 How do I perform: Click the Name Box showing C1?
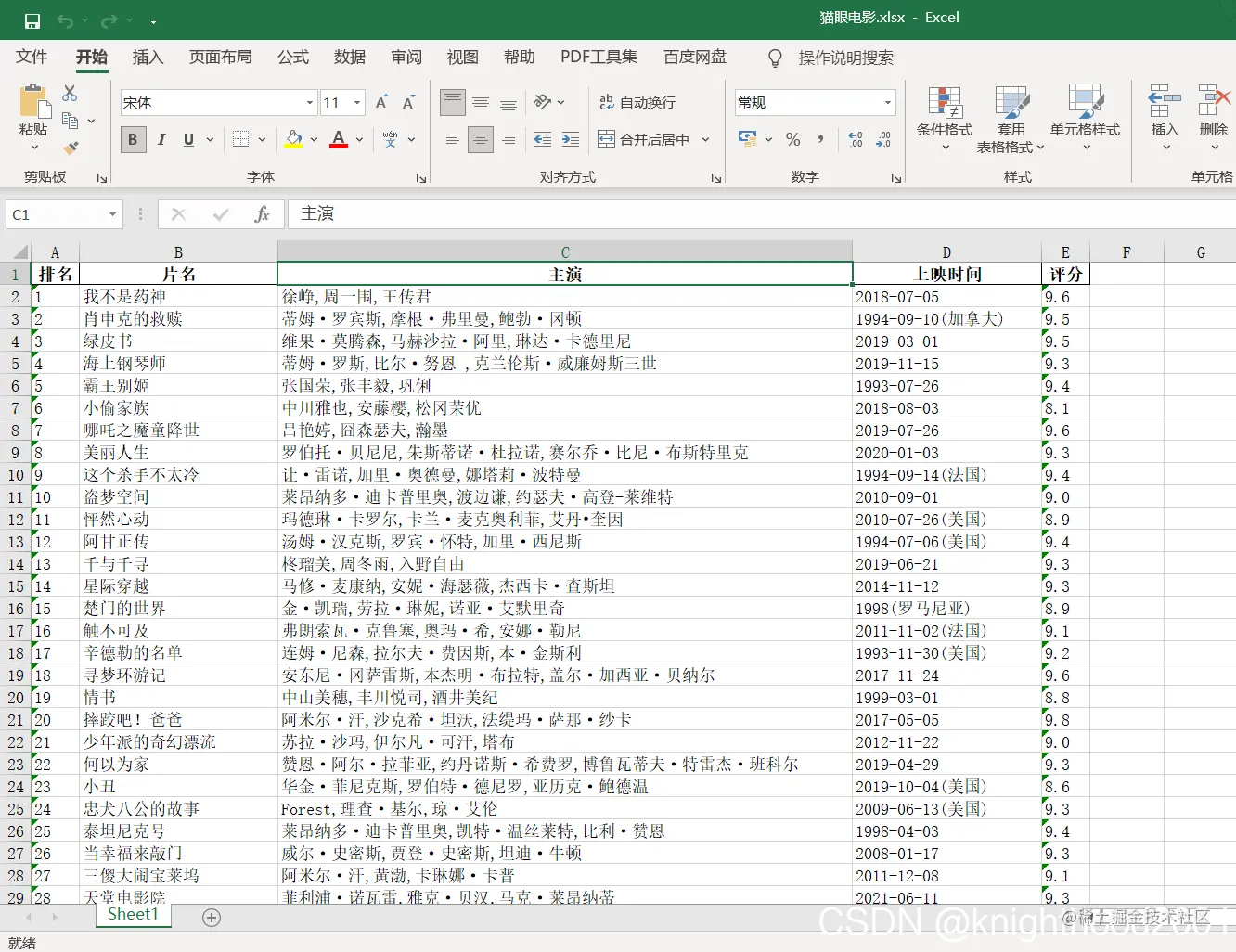coord(64,214)
